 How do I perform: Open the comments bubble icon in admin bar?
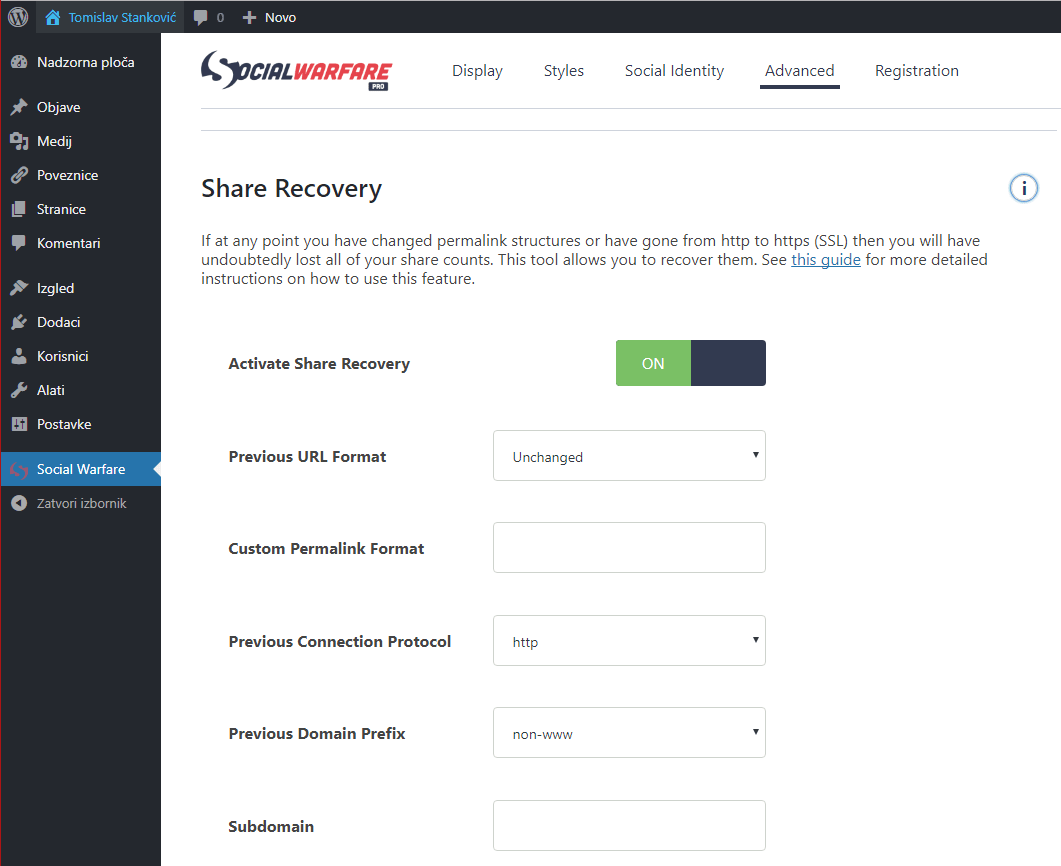[x=201, y=17]
